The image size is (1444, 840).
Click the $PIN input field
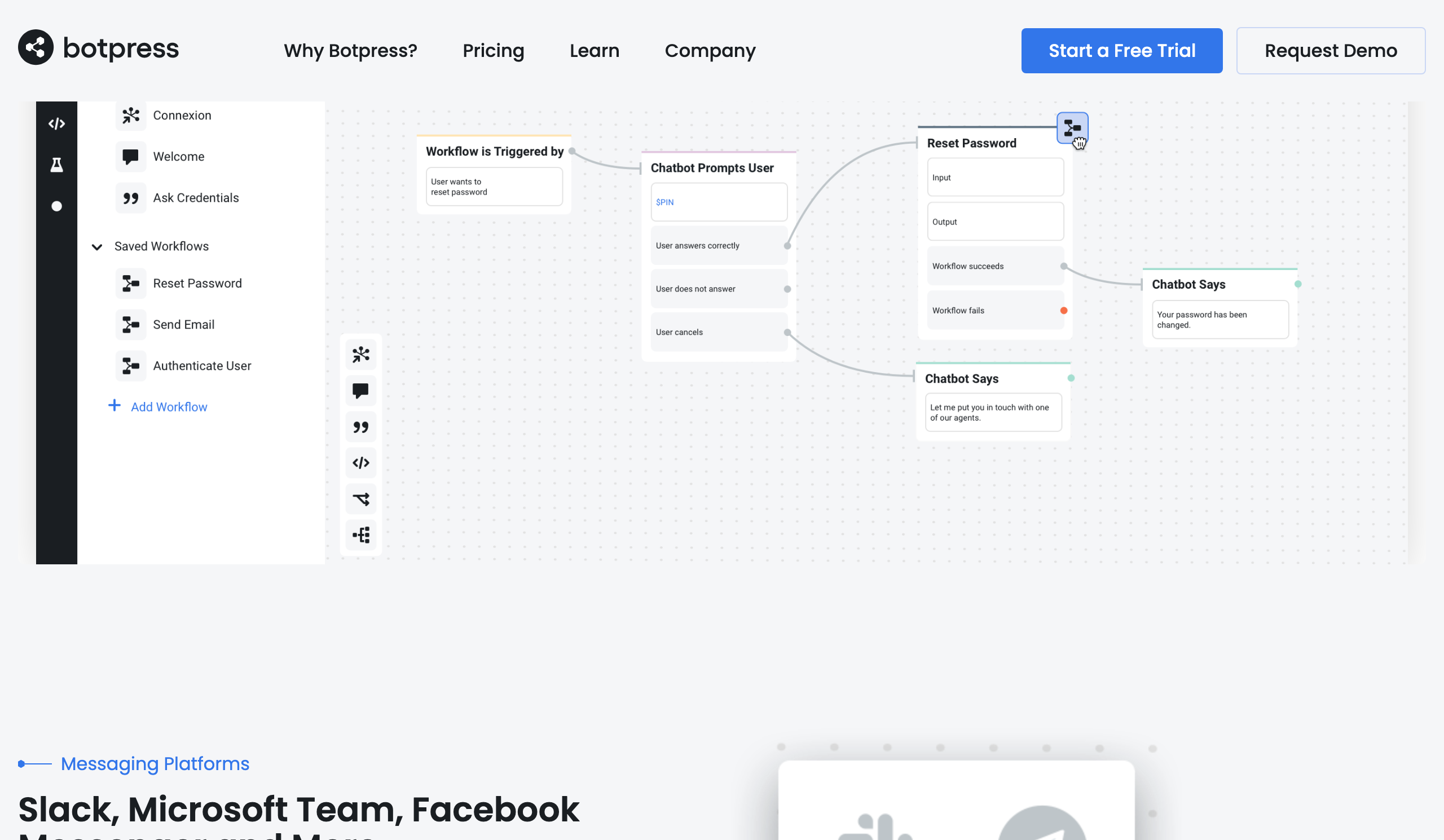tap(719, 202)
